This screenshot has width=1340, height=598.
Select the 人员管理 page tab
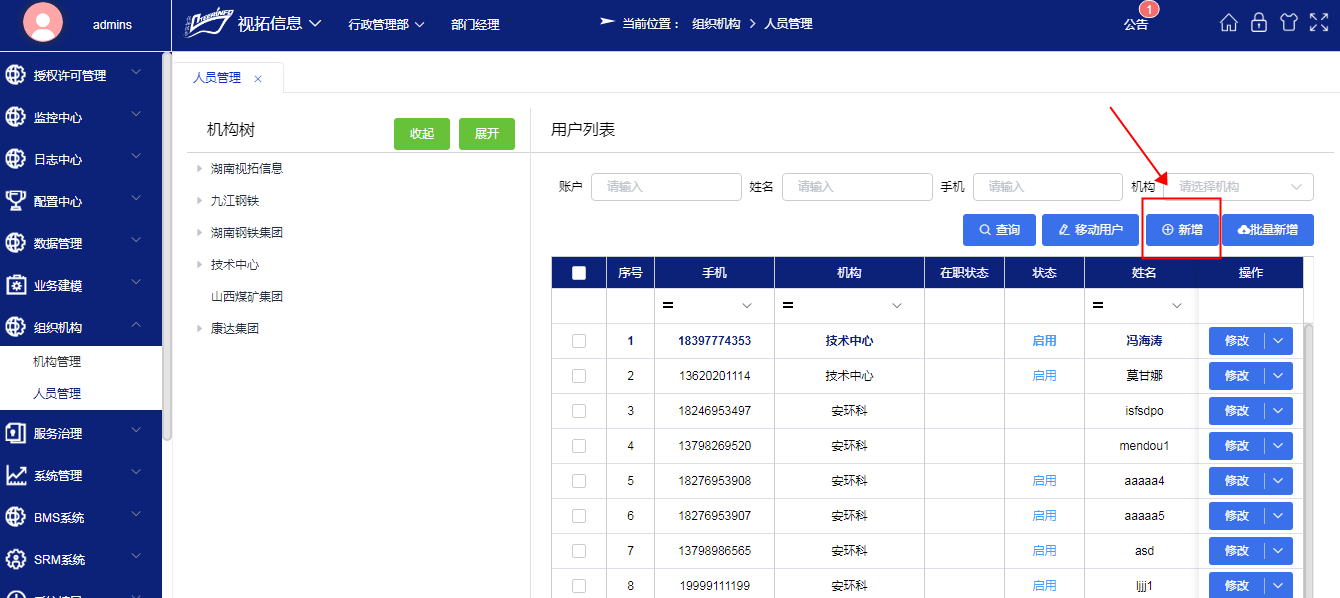(217, 78)
